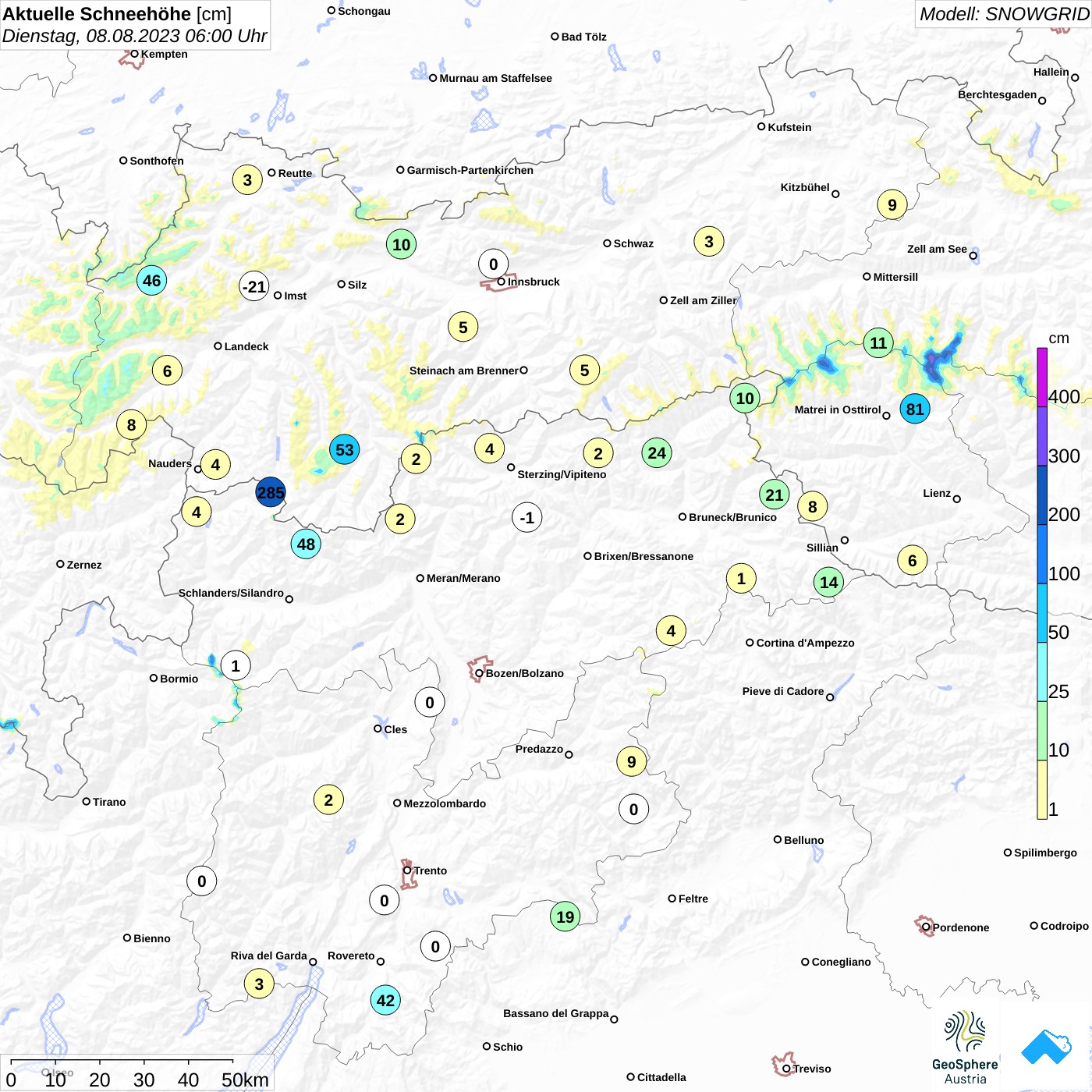
Task: Click the date Dienstag, 08.08.2023 06:00 Uhr
Action: (134, 36)
